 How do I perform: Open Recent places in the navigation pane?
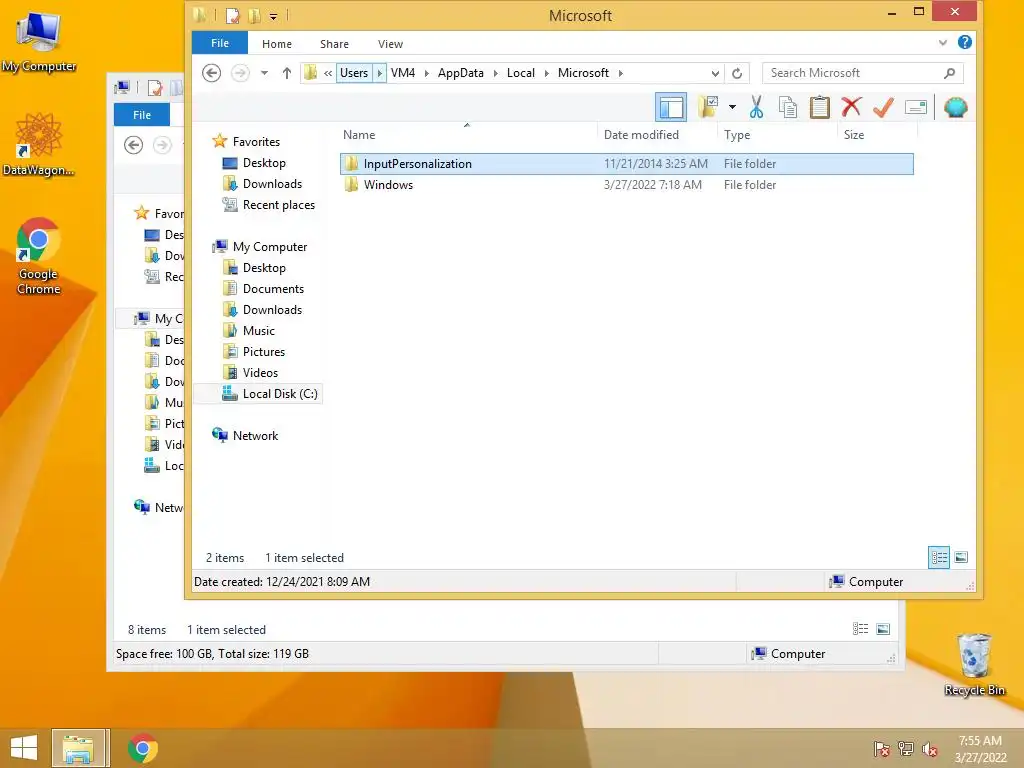tap(278, 204)
